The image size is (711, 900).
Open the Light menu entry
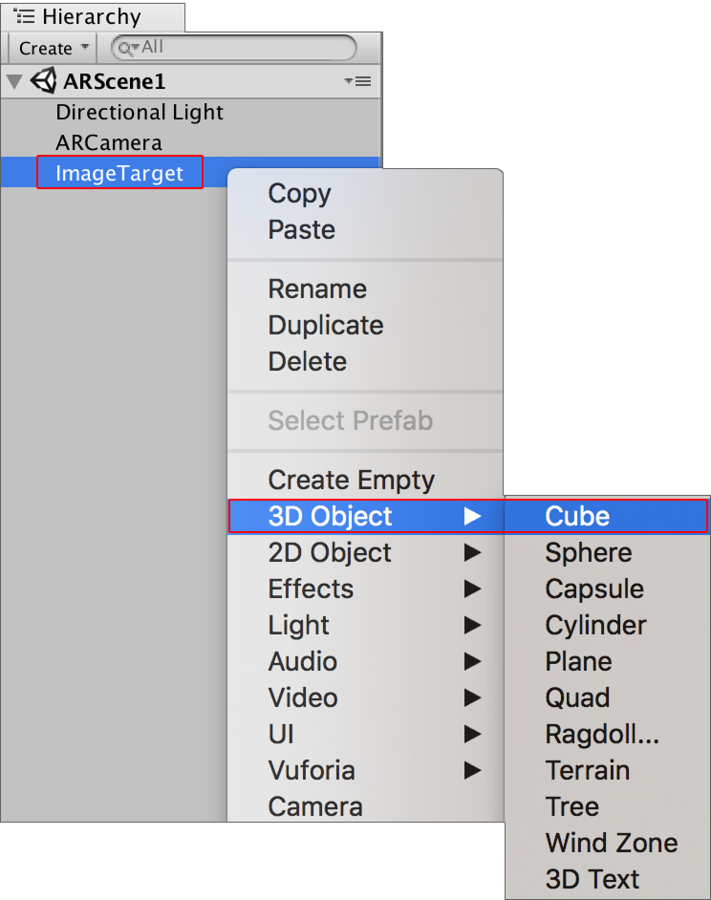coord(366,625)
